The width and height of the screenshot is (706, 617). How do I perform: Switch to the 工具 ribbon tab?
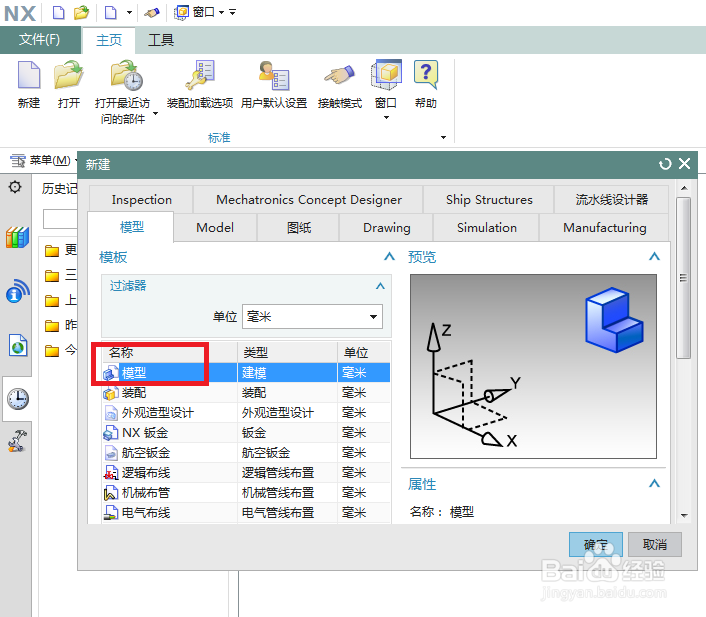click(x=161, y=40)
